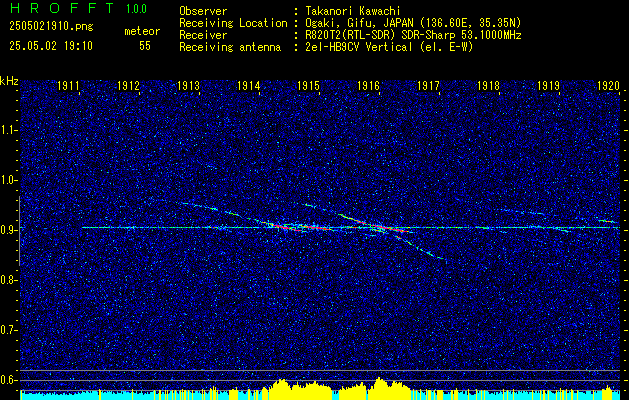This screenshot has height=400, width=629.
Task: Click the 1920 time marker
Action: (609, 85)
